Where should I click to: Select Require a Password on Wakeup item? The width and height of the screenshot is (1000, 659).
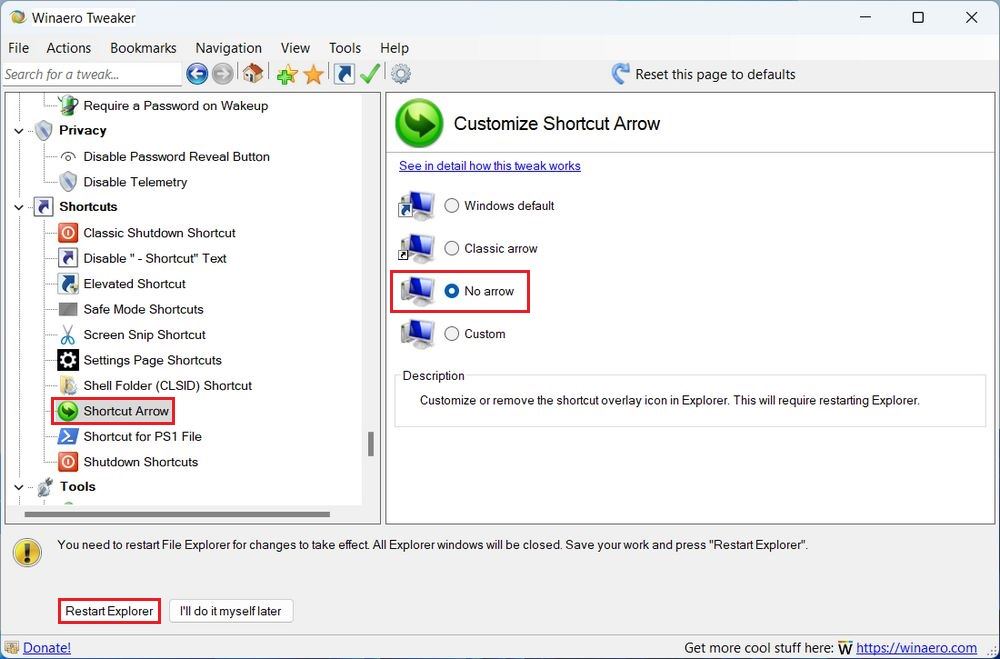tap(175, 106)
